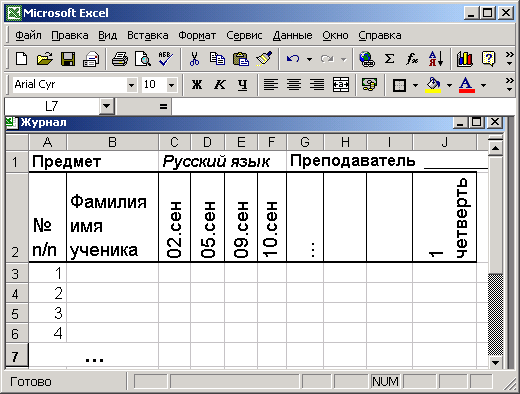Screen dimensions: 520x394
Task: Open the Окно menu
Action: [x=335, y=35]
